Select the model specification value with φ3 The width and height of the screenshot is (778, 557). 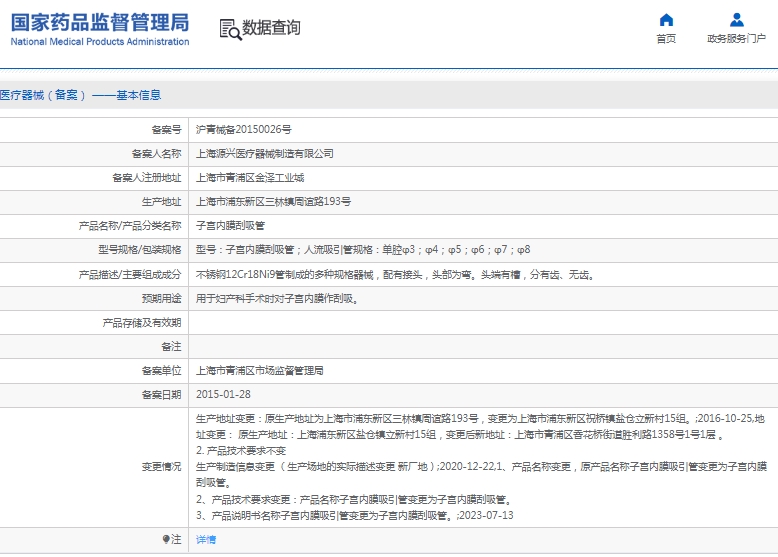tap(363, 249)
